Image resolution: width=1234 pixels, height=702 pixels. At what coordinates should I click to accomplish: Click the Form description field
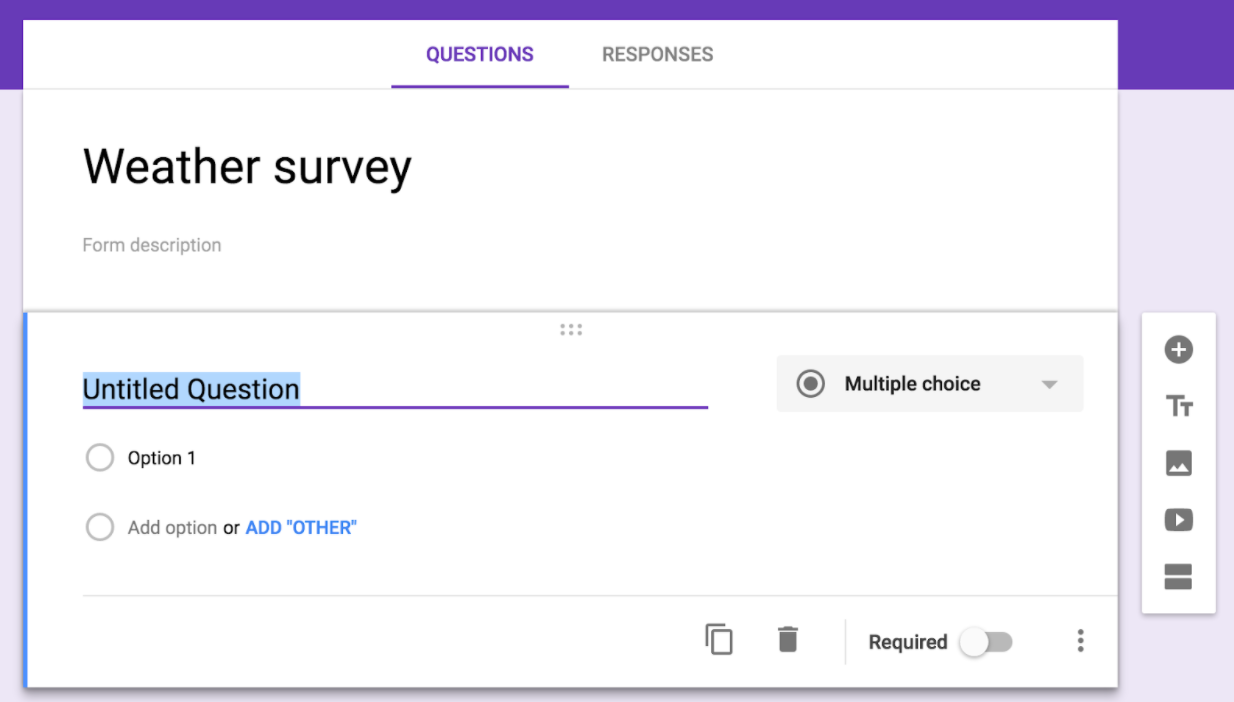152,245
